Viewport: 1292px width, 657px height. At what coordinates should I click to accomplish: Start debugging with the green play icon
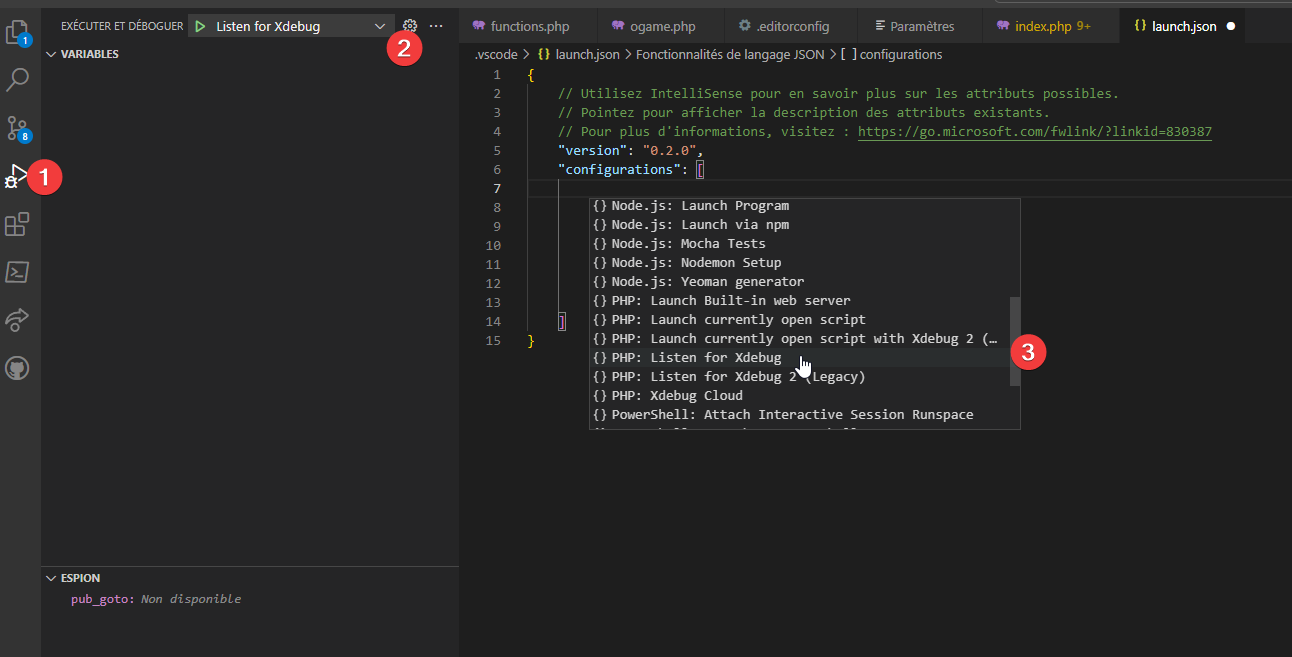pyautogui.click(x=198, y=25)
